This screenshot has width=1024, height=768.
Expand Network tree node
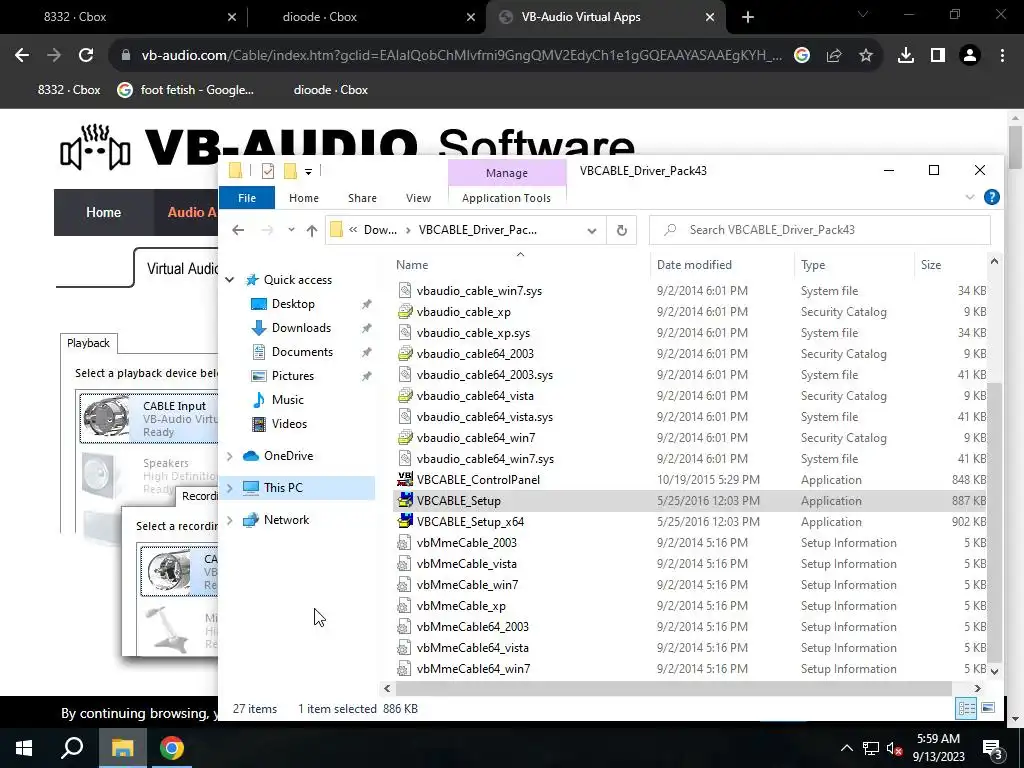(x=230, y=520)
